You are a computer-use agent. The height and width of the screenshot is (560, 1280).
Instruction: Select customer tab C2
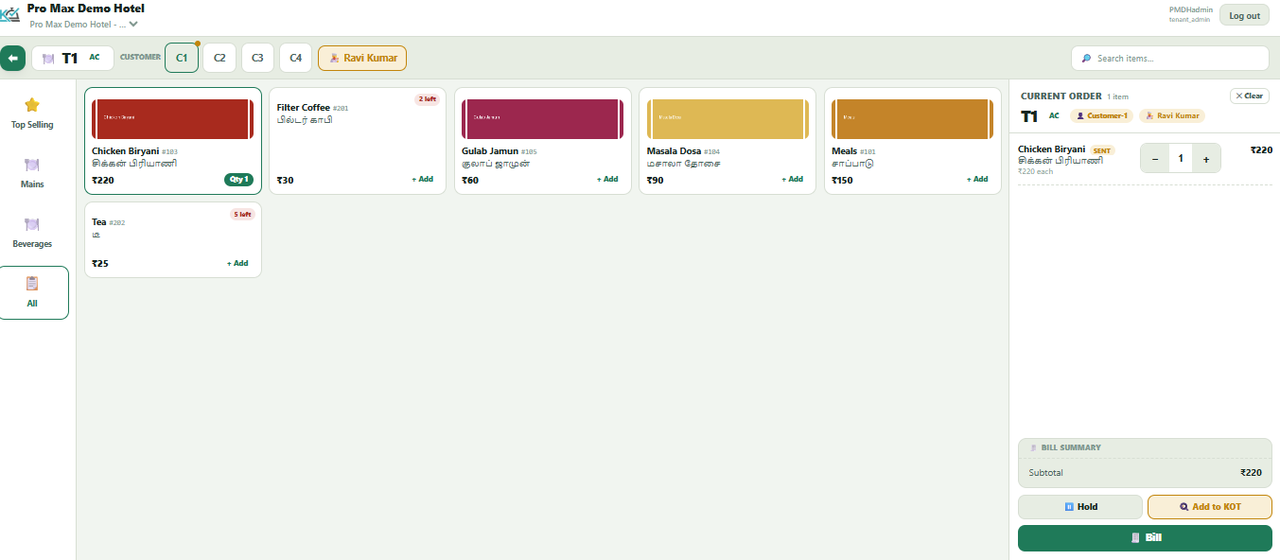(220, 58)
